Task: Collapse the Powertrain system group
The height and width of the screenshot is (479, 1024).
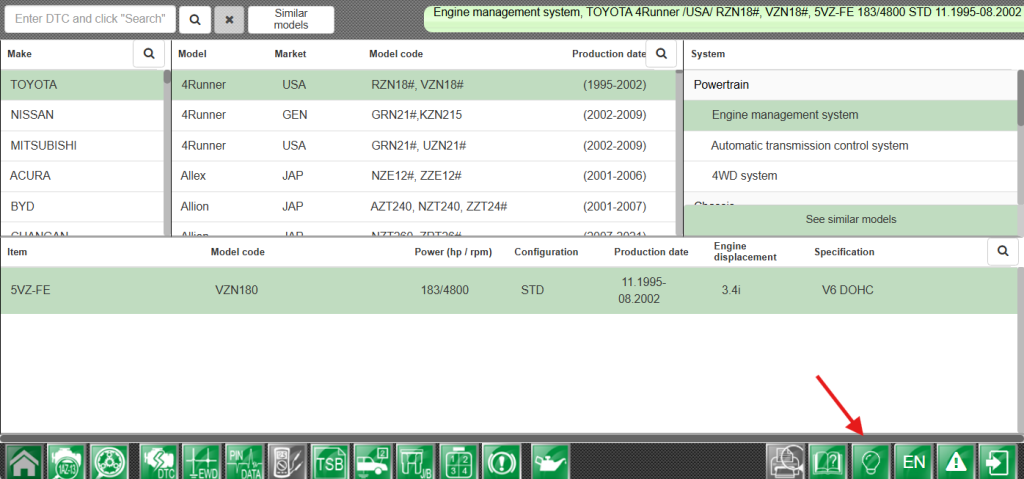Action: click(x=721, y=85)
